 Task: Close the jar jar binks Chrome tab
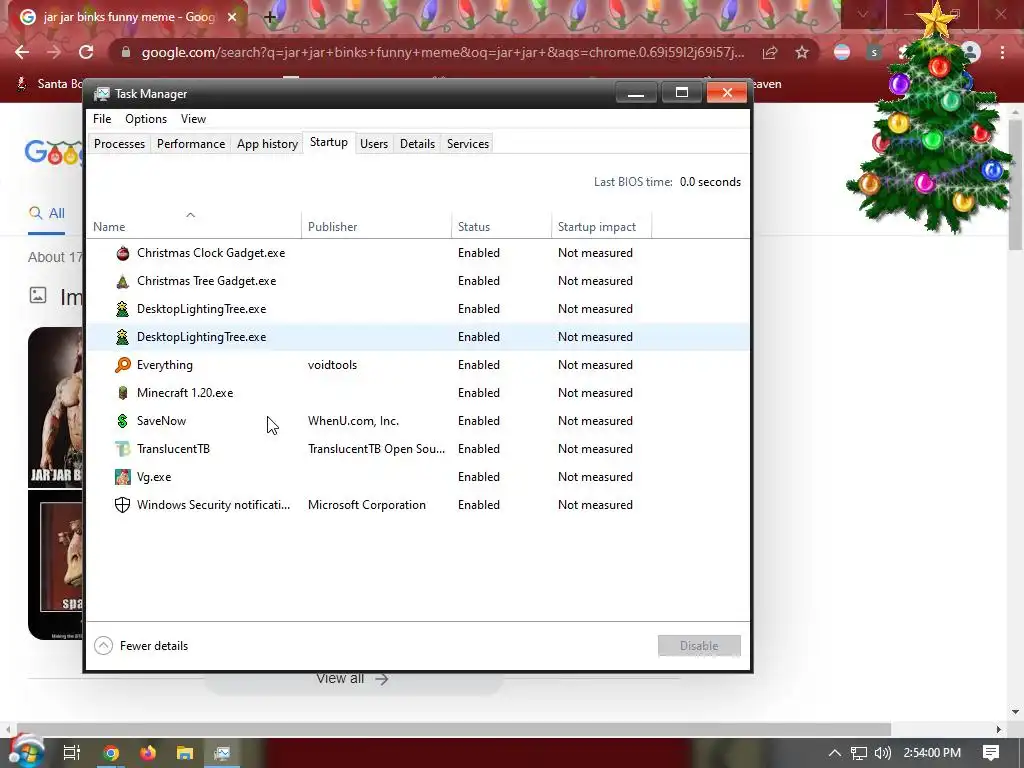[x=232, y=17]
